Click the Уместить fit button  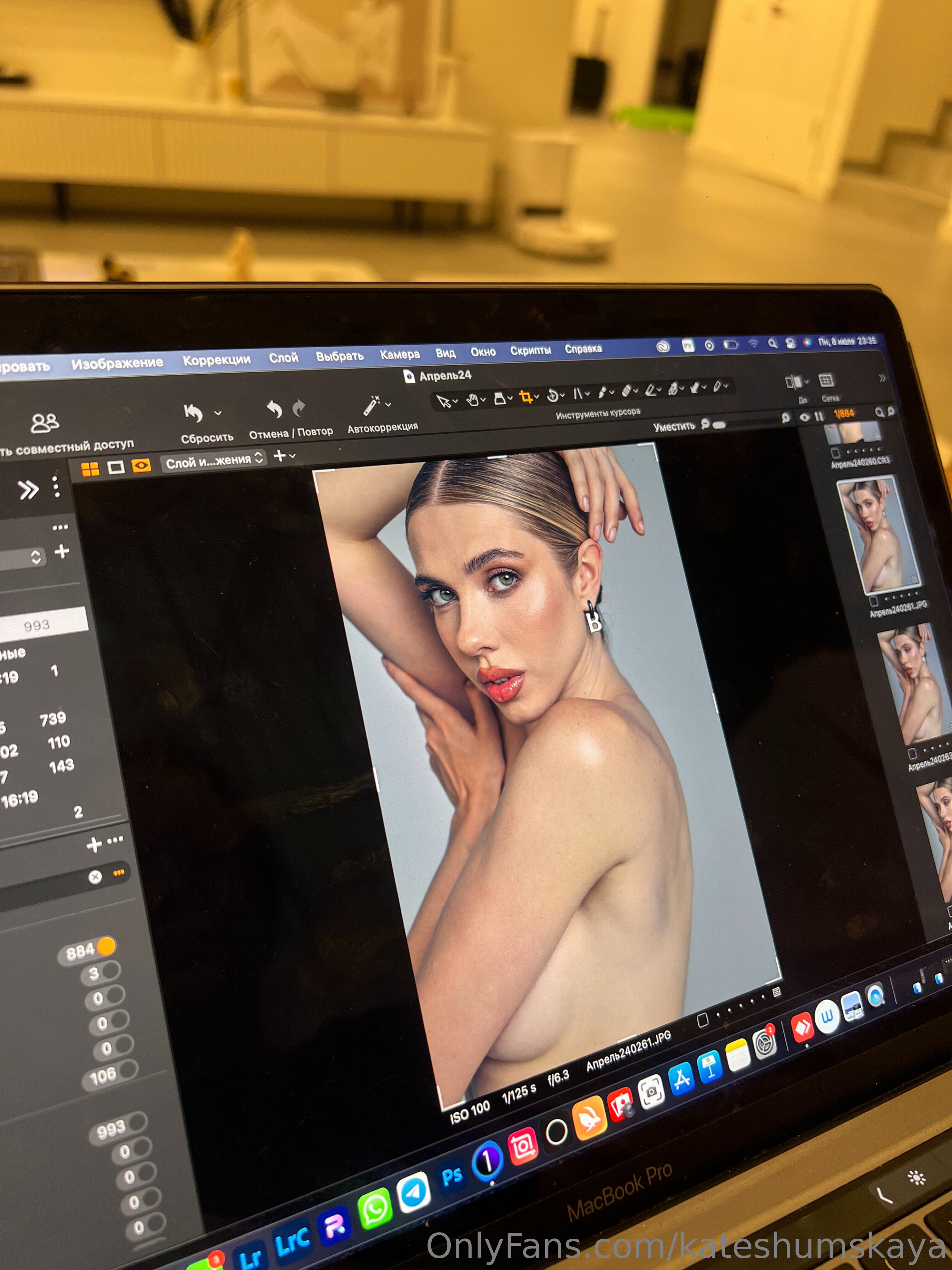674,426
